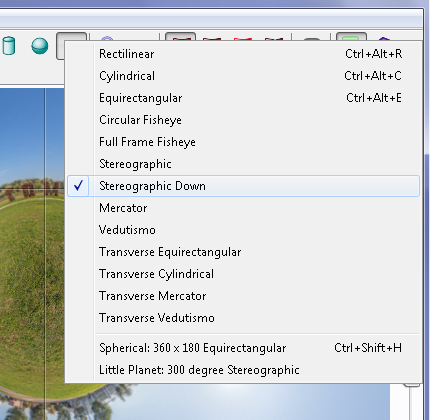Click the cylinder projection toolbar icon
430x420 pixels.
tap(8, 46)
